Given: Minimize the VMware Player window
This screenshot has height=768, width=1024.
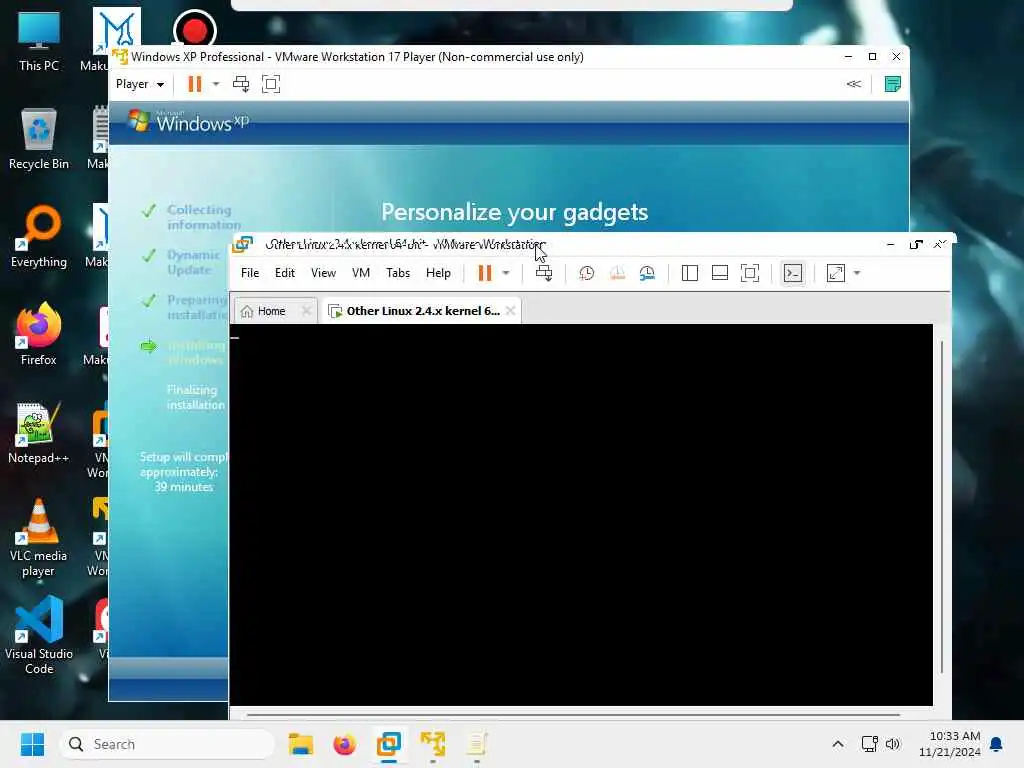Looking at the screenshot, I should tap(848, 57).
